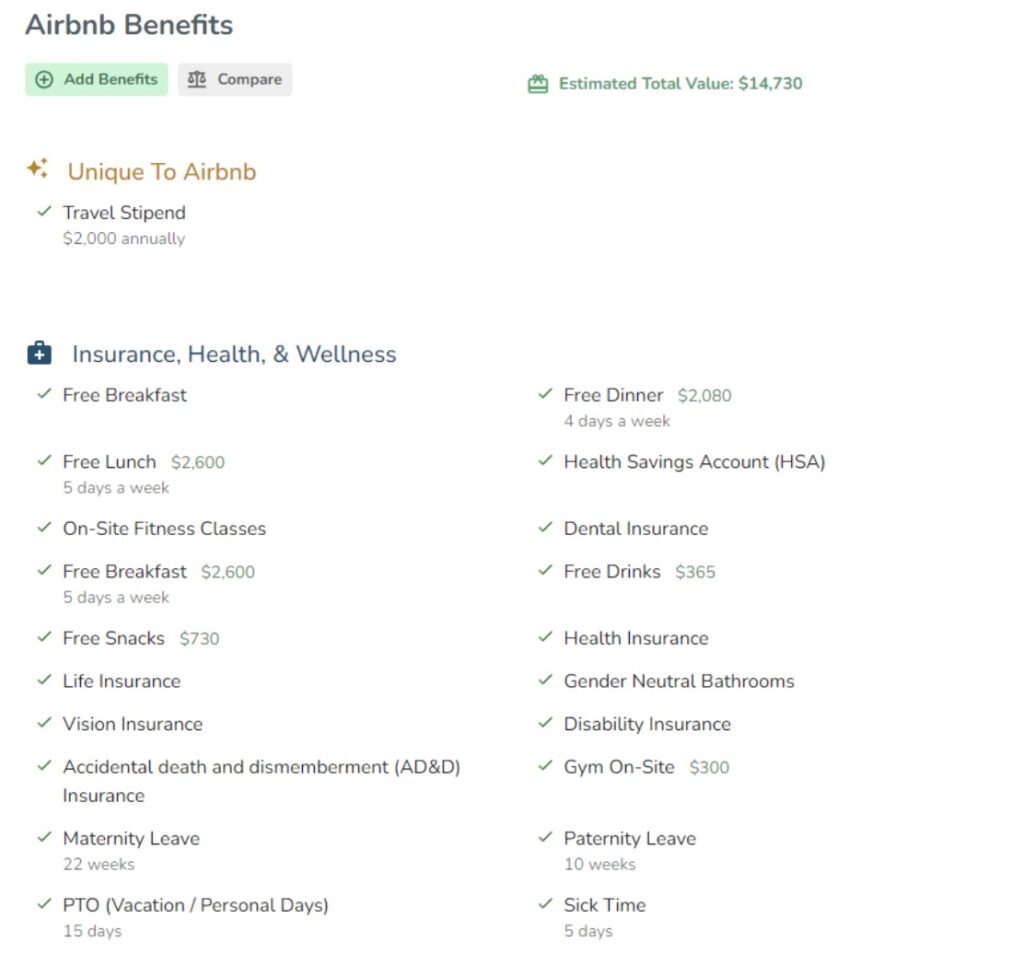Click the gift icon beside Estimated Total Value

click(x=538, y=85)
